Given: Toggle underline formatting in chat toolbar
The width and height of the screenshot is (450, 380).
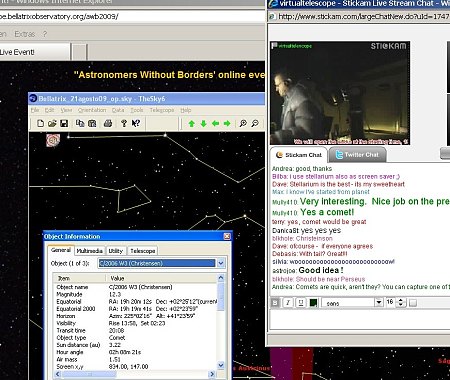Looking at the screenshot, I should (x=301, y=303).
